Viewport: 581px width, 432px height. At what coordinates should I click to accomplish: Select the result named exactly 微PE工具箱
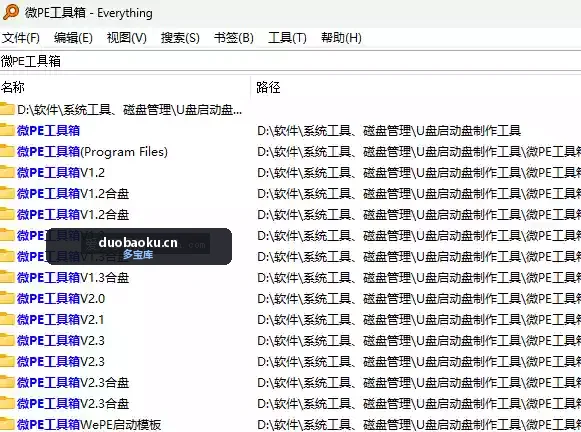(x=48, y=130)
